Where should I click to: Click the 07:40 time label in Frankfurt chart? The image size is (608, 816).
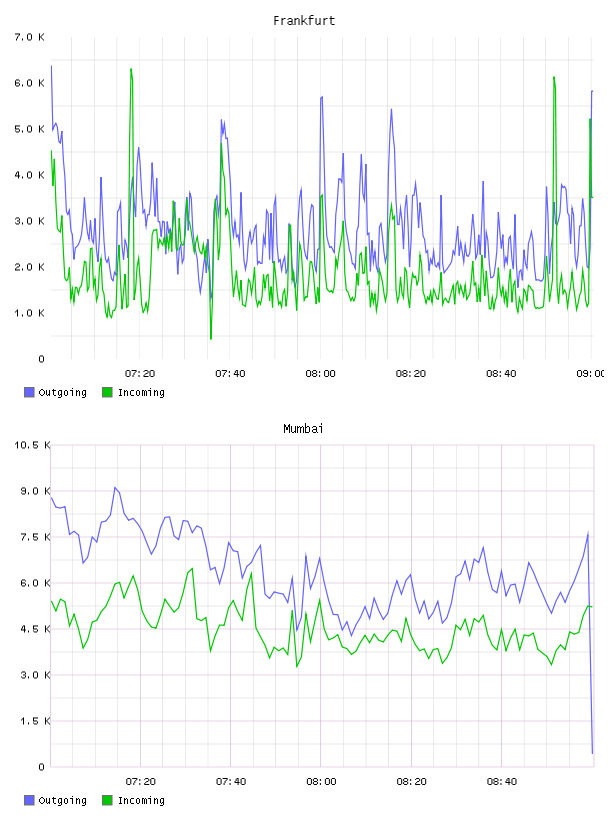pos(230,374)
